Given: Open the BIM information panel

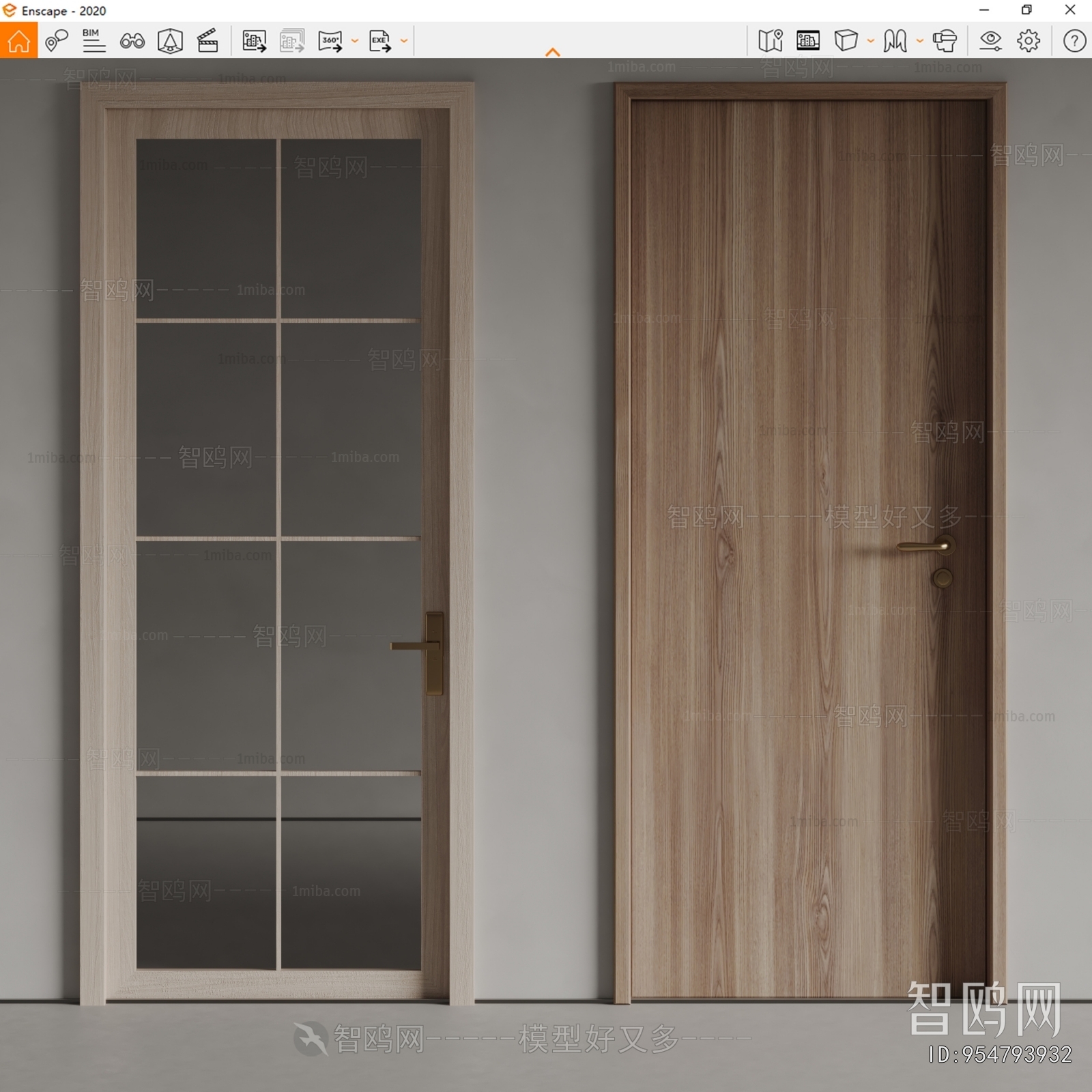Looking at the screenshot, I should tap(94, 41).
